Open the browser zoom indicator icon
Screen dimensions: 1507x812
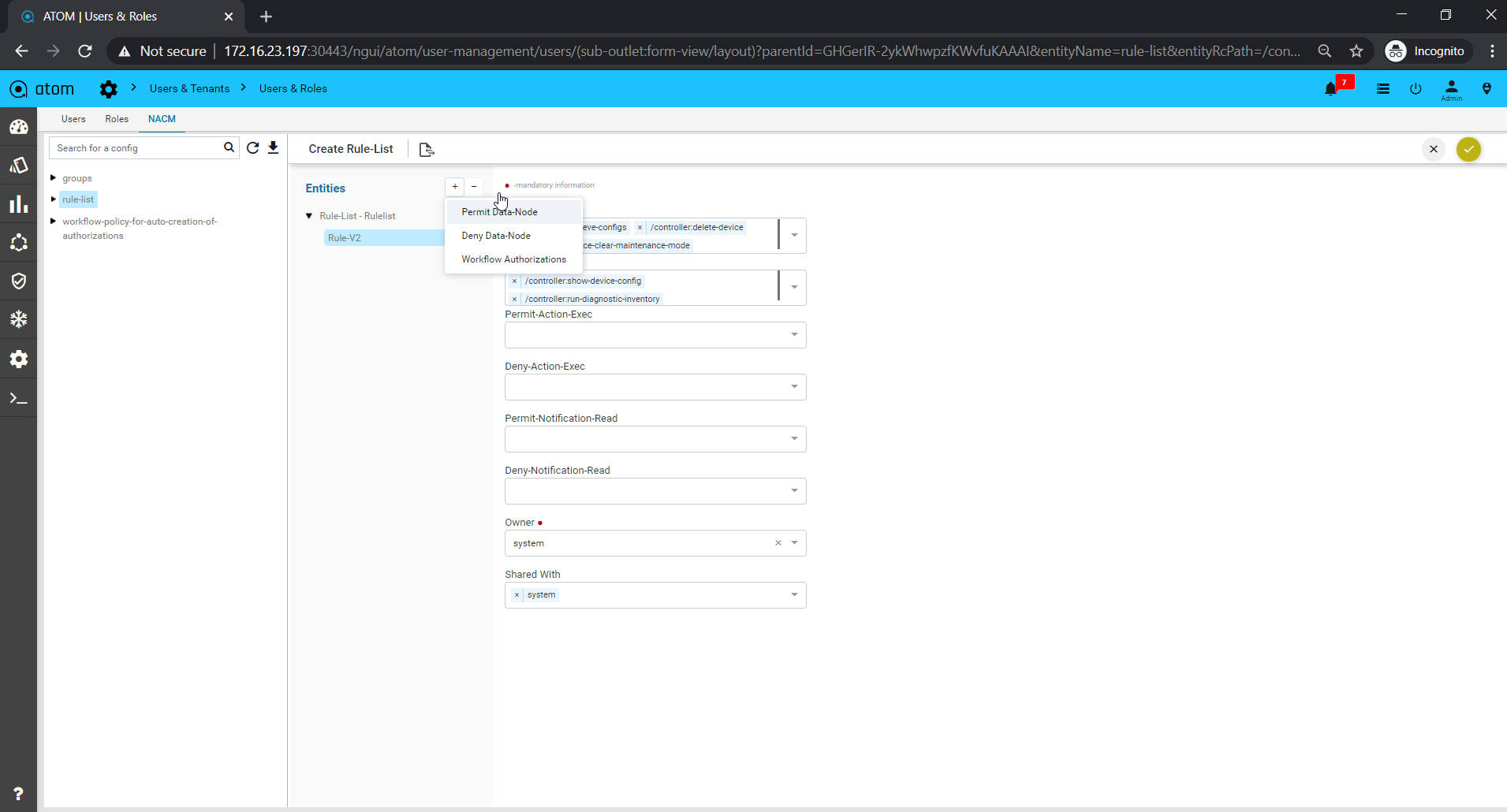point(1325,51)
